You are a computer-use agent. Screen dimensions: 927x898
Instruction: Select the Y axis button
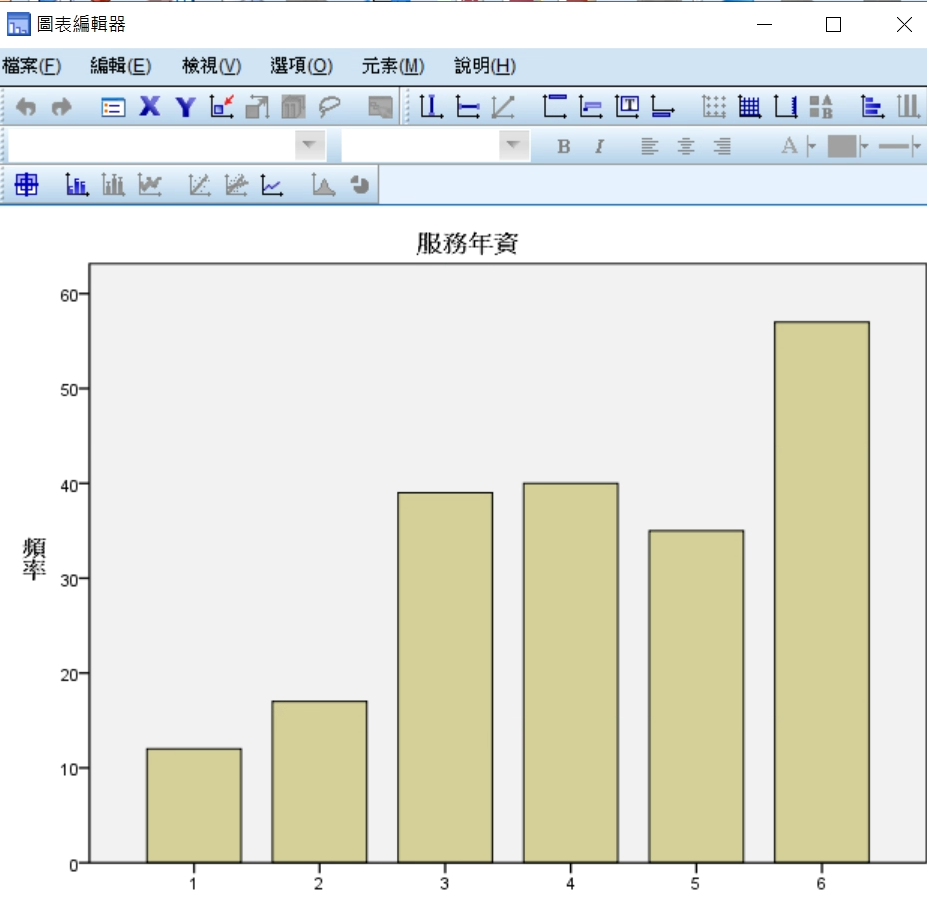pos(185,107)
